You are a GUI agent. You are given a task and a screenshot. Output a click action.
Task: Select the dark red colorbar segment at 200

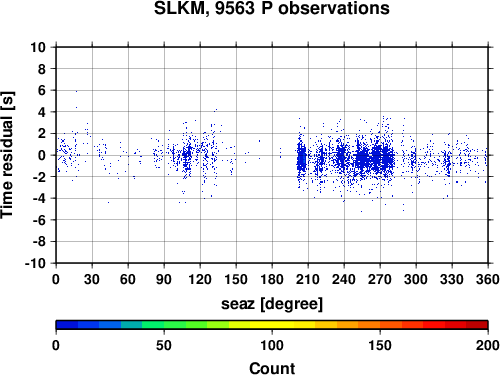click(x=477, y=325)
